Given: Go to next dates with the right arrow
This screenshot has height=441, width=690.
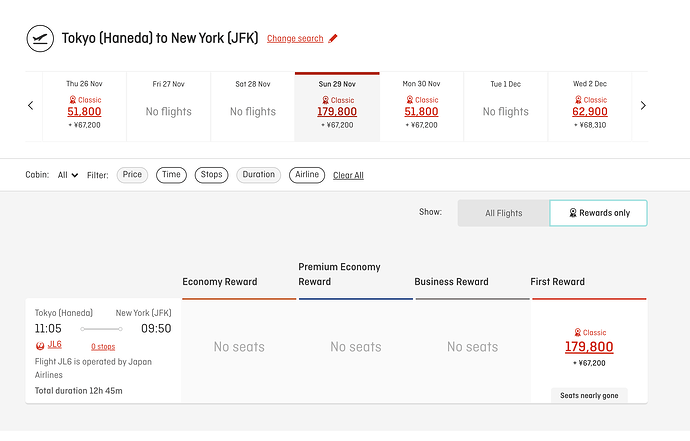Looking at the screenshot, I should point(643,106).
